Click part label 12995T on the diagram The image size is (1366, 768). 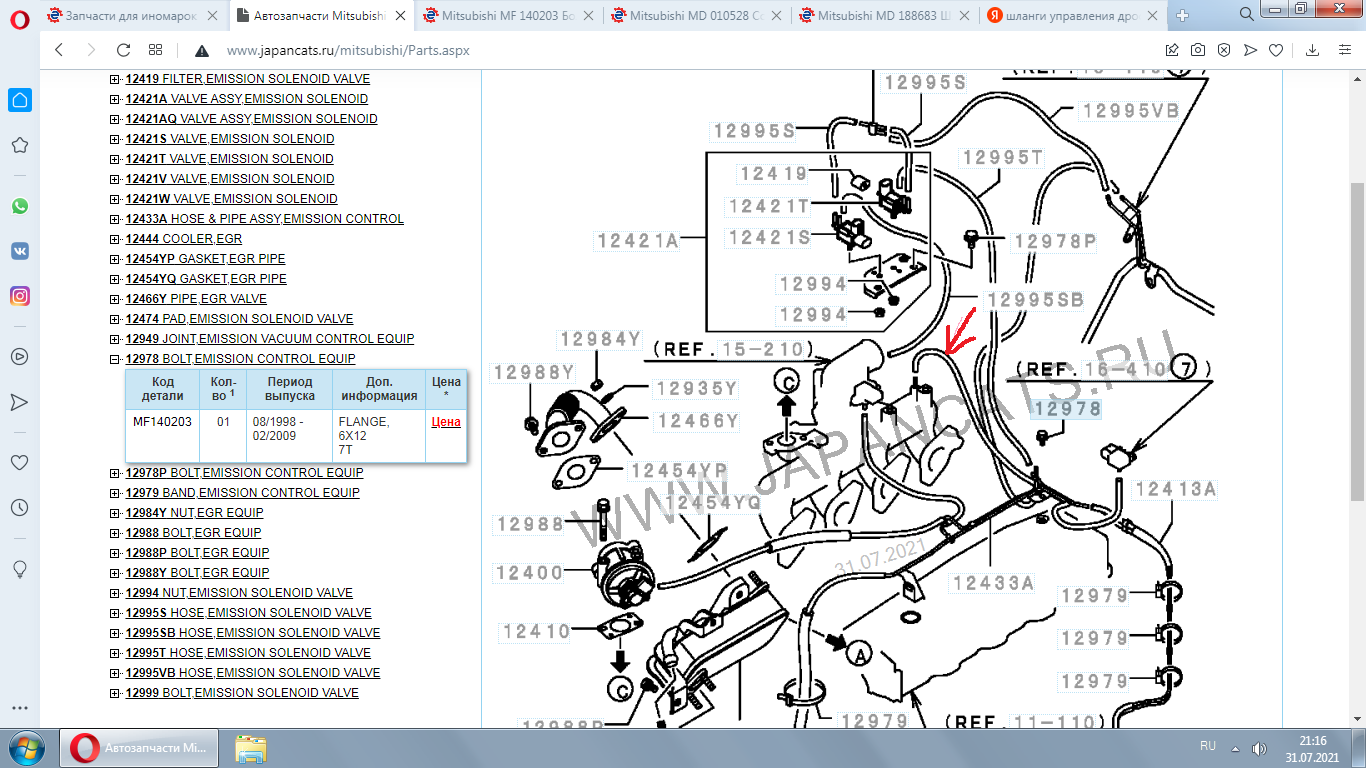[x=1003, y=157]
